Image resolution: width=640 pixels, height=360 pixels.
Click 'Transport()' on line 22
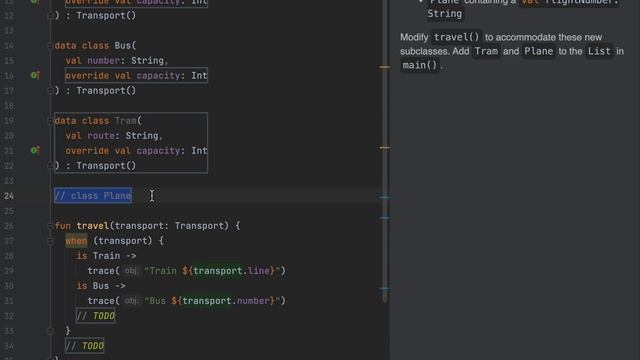(x=106, y=166)
